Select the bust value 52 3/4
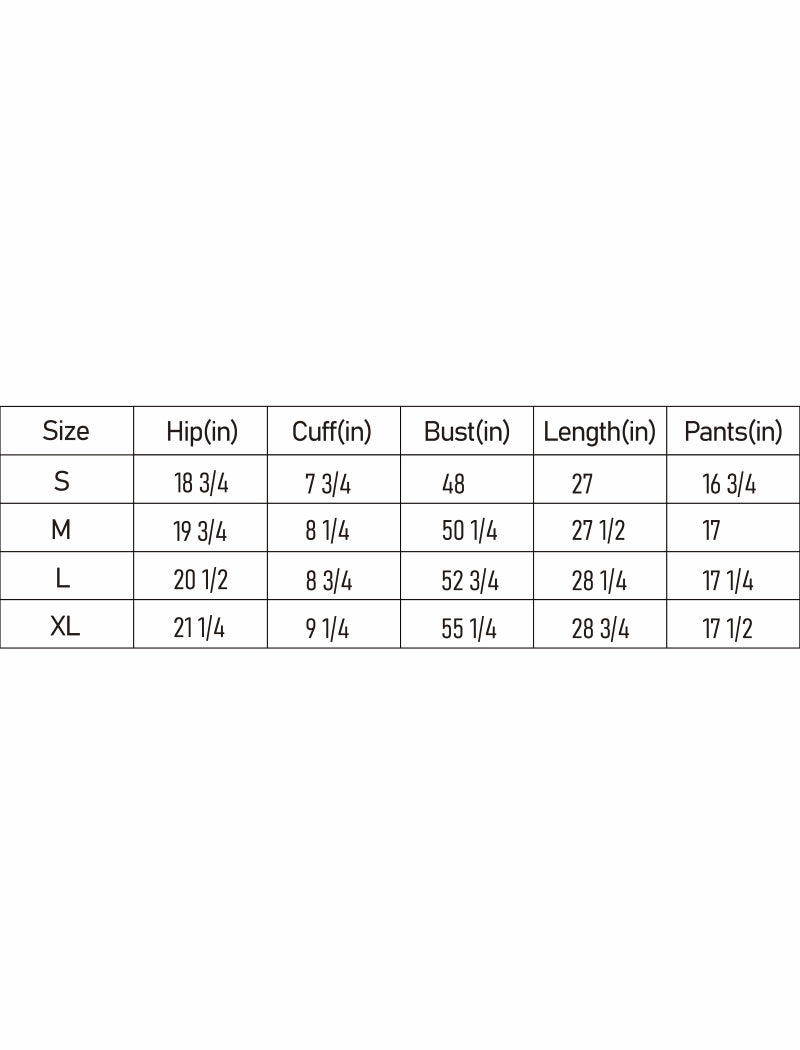This screenshot has width=800, height=1050. click(x=470, y=581)
